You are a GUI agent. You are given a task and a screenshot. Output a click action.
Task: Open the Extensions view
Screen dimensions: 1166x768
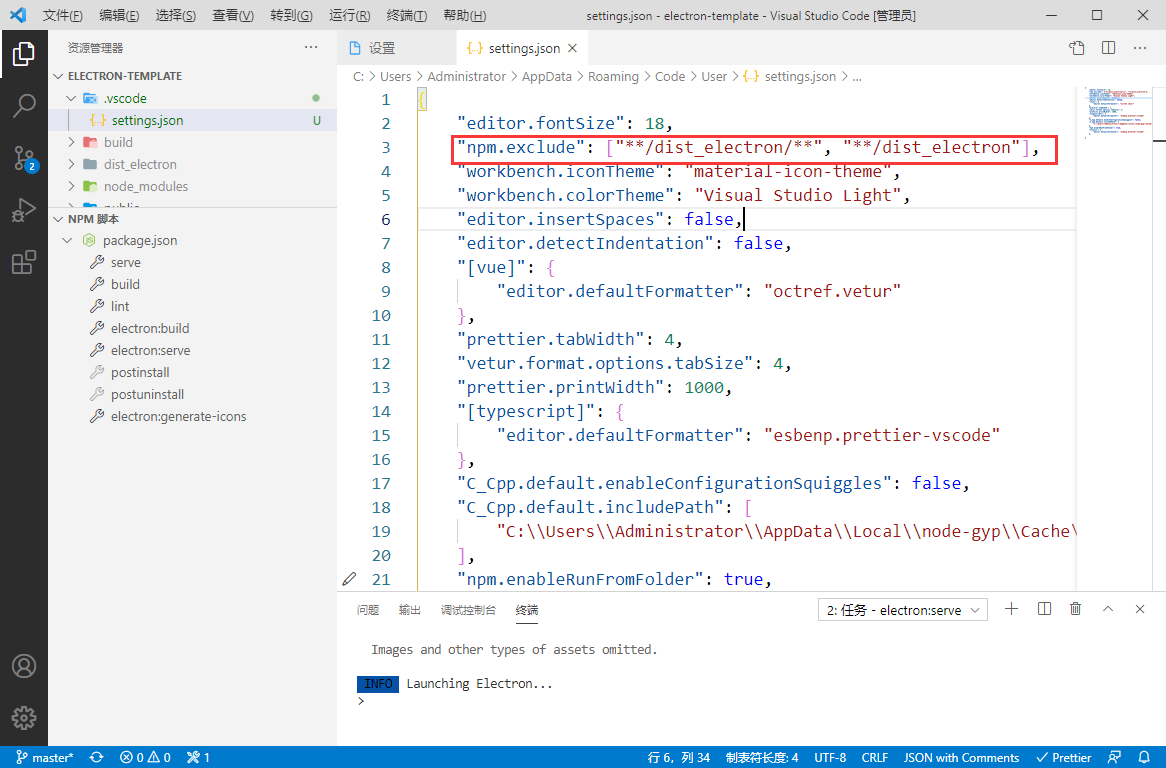pyautogui.click(x=24, y=262)
